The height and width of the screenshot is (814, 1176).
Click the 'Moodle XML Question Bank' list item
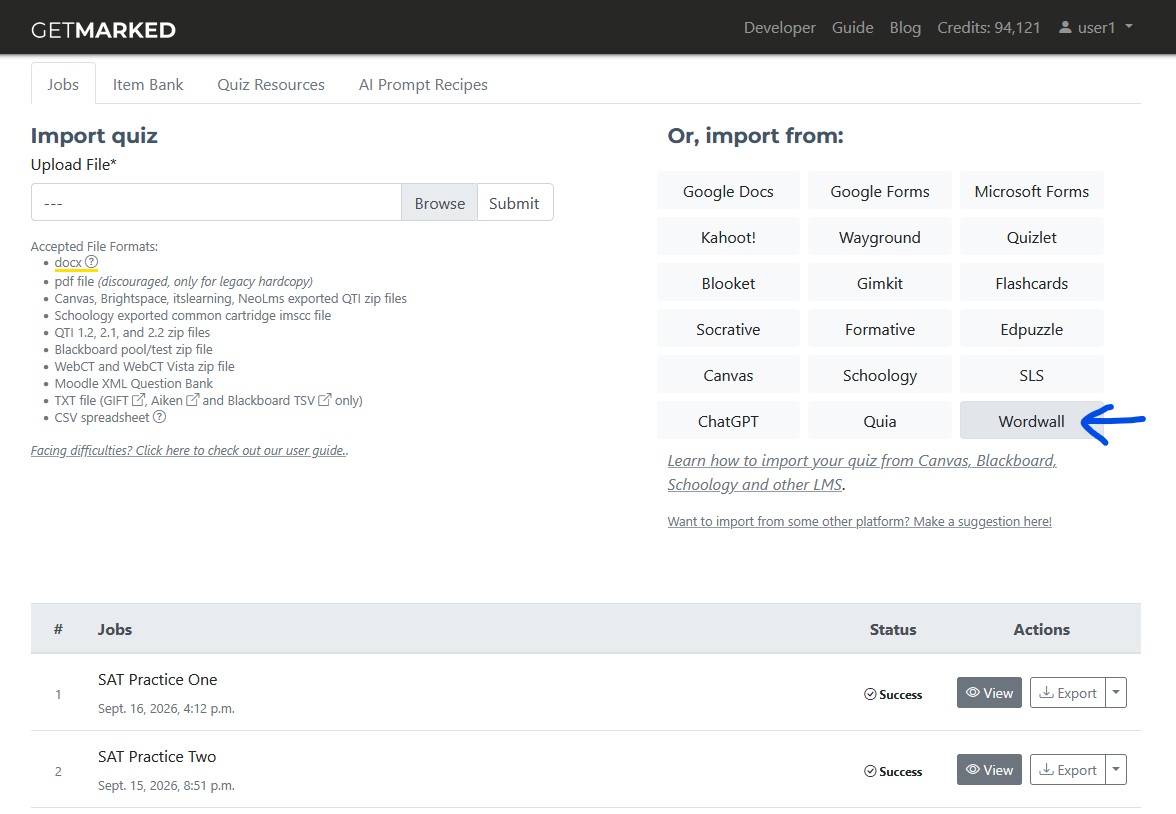[x=134, y=383]
